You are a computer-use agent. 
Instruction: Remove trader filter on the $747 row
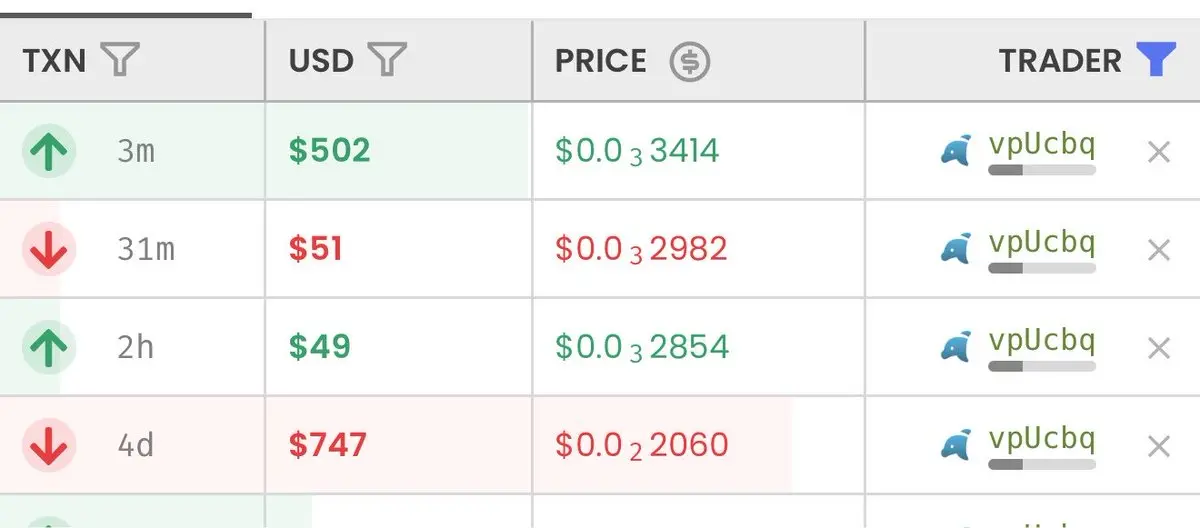click(1158, 445)
